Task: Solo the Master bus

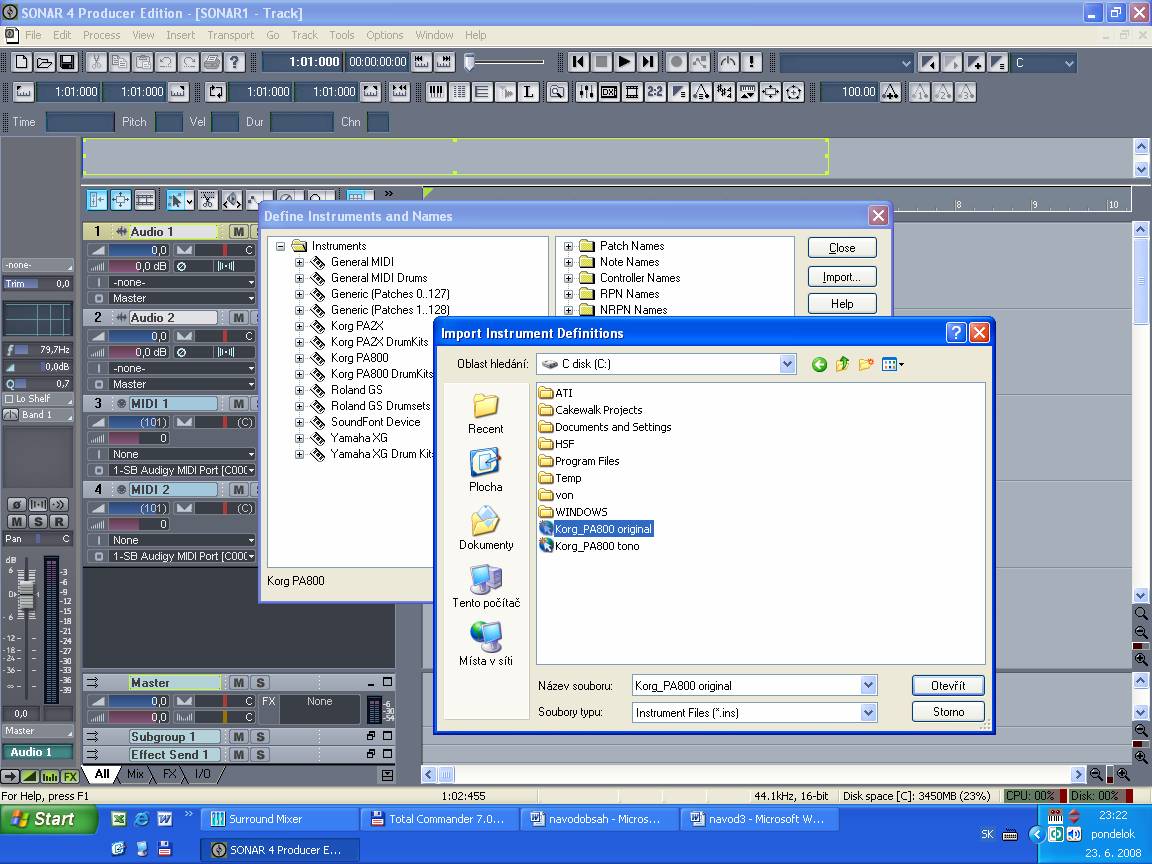Action: point(259,683)
